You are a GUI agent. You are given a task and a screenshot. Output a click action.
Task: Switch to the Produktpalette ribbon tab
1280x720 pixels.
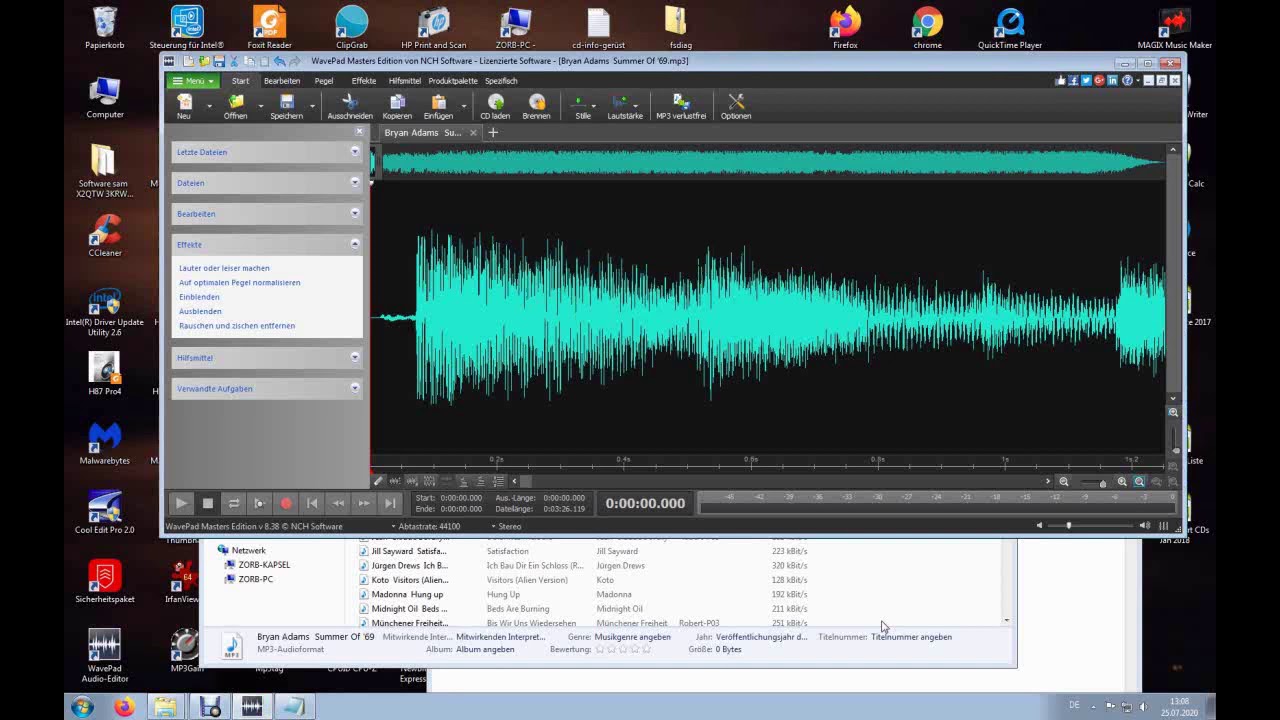[x=453, y=81]
